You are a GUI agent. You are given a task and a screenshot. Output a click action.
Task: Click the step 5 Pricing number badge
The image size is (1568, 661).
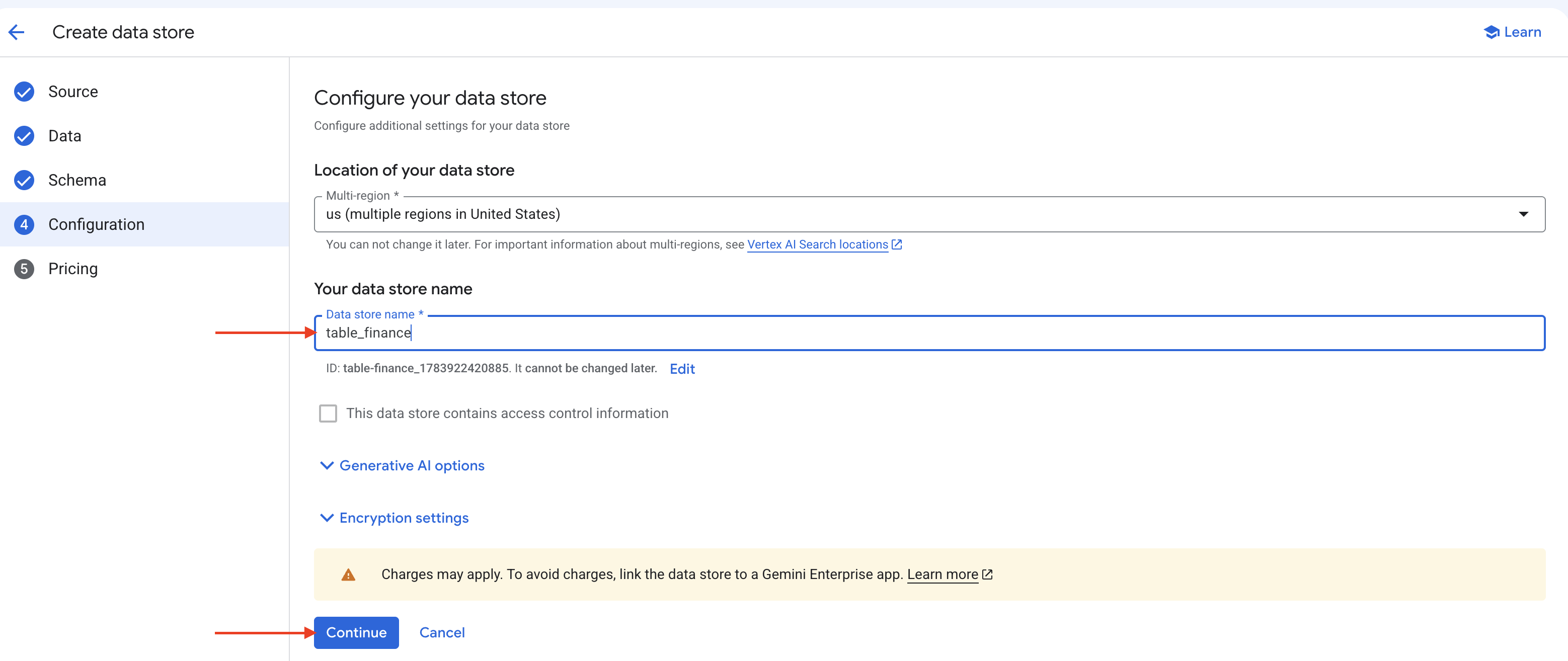24,269
